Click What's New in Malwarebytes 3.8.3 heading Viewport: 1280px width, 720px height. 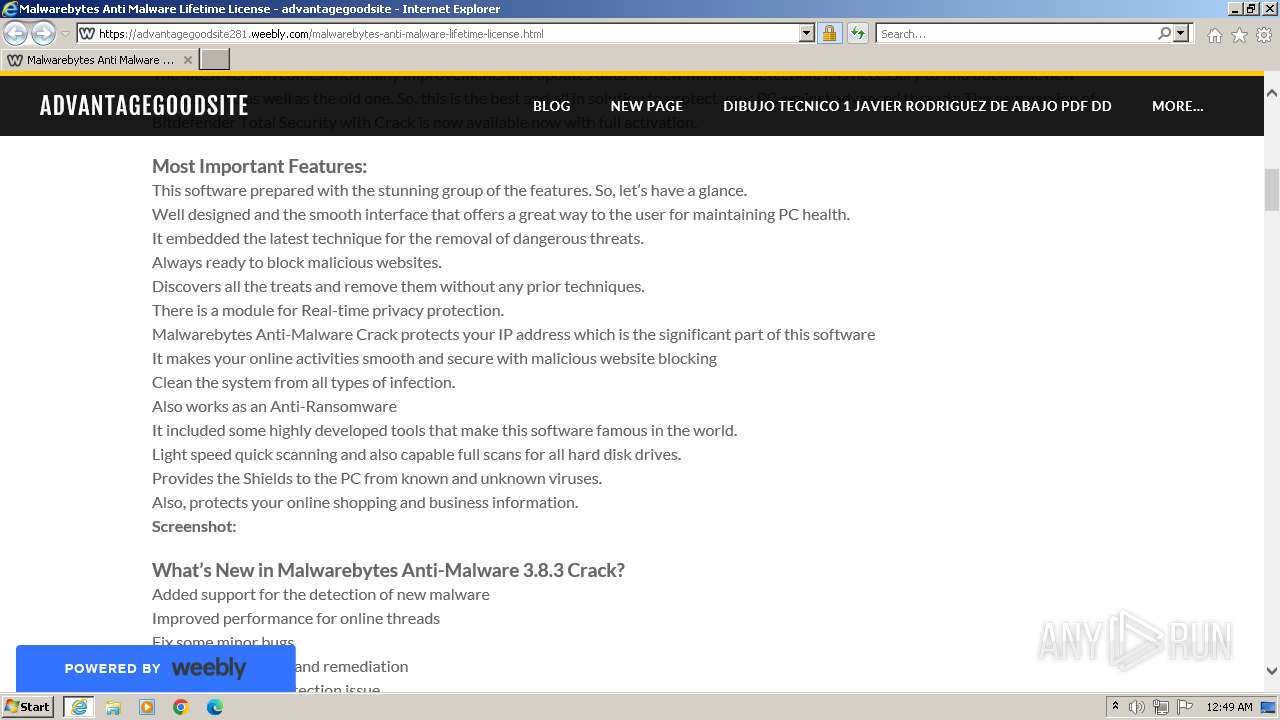[388, 570]
